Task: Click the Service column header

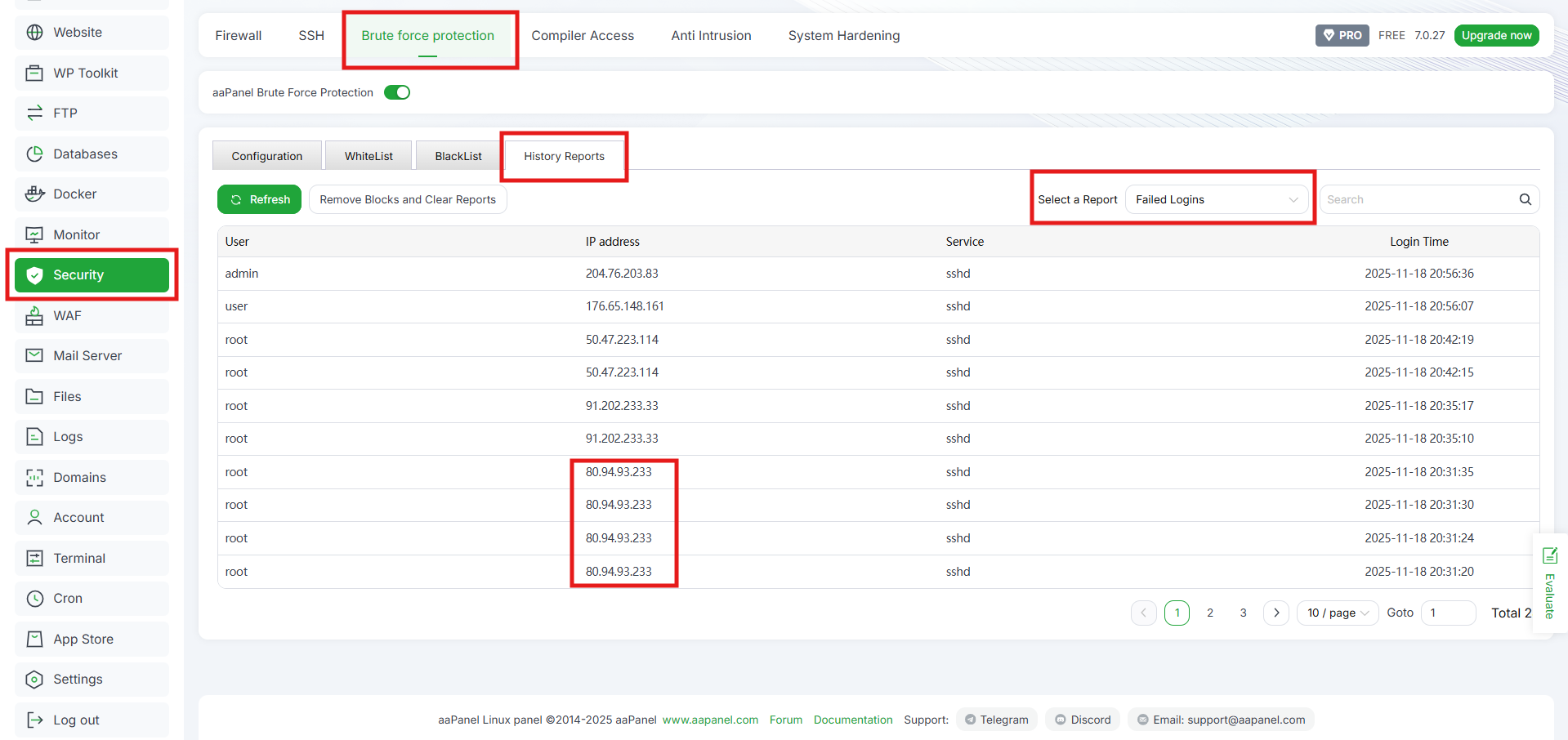Action: coord(965,242)
